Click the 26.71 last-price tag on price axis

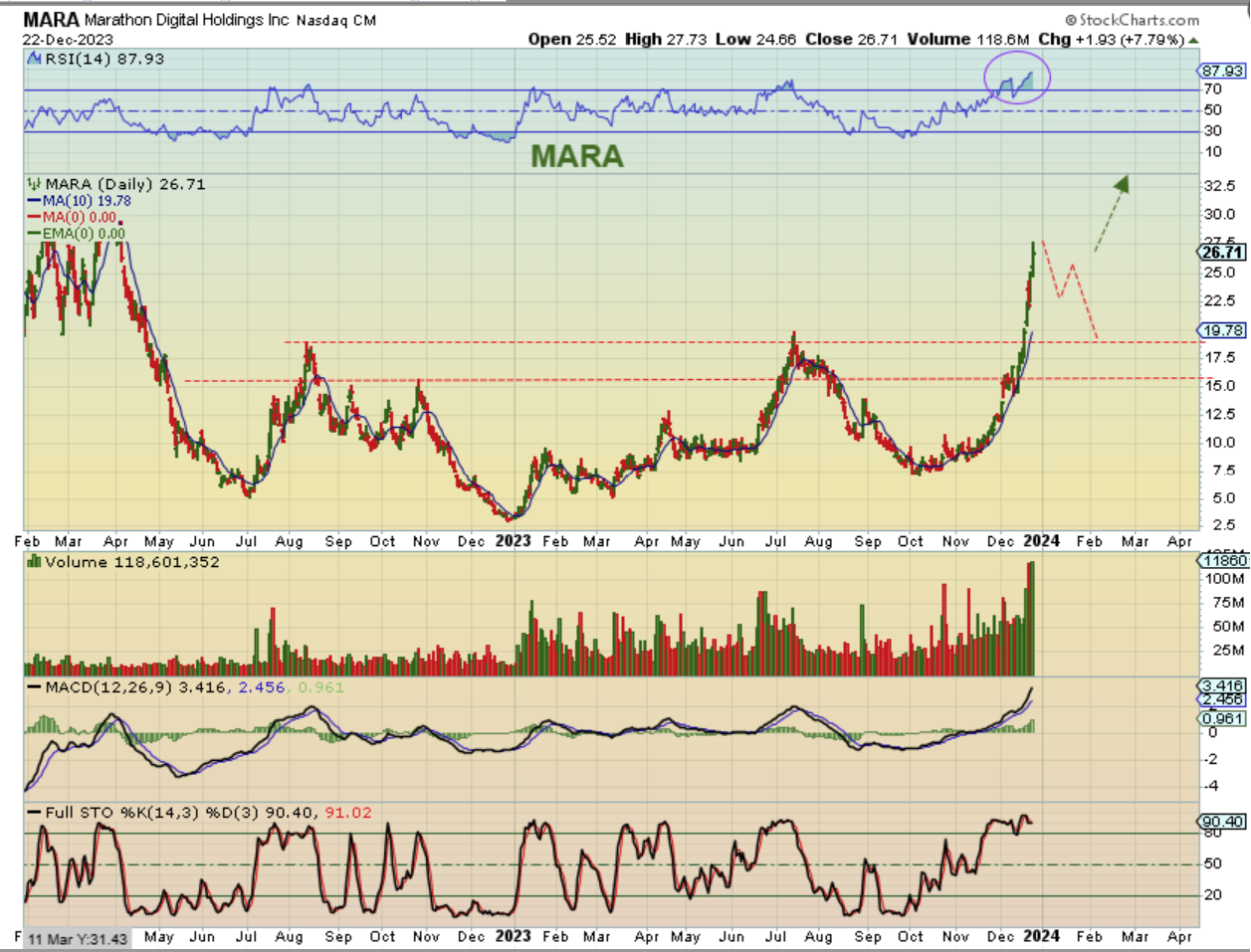pyautogui.click(x=1223, y=253)
